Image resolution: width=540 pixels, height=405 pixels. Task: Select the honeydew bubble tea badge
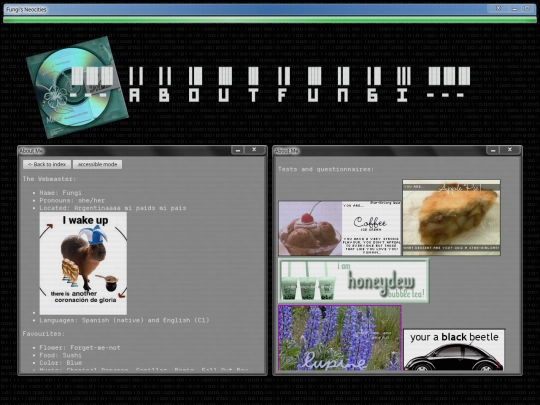coord(354,281)
